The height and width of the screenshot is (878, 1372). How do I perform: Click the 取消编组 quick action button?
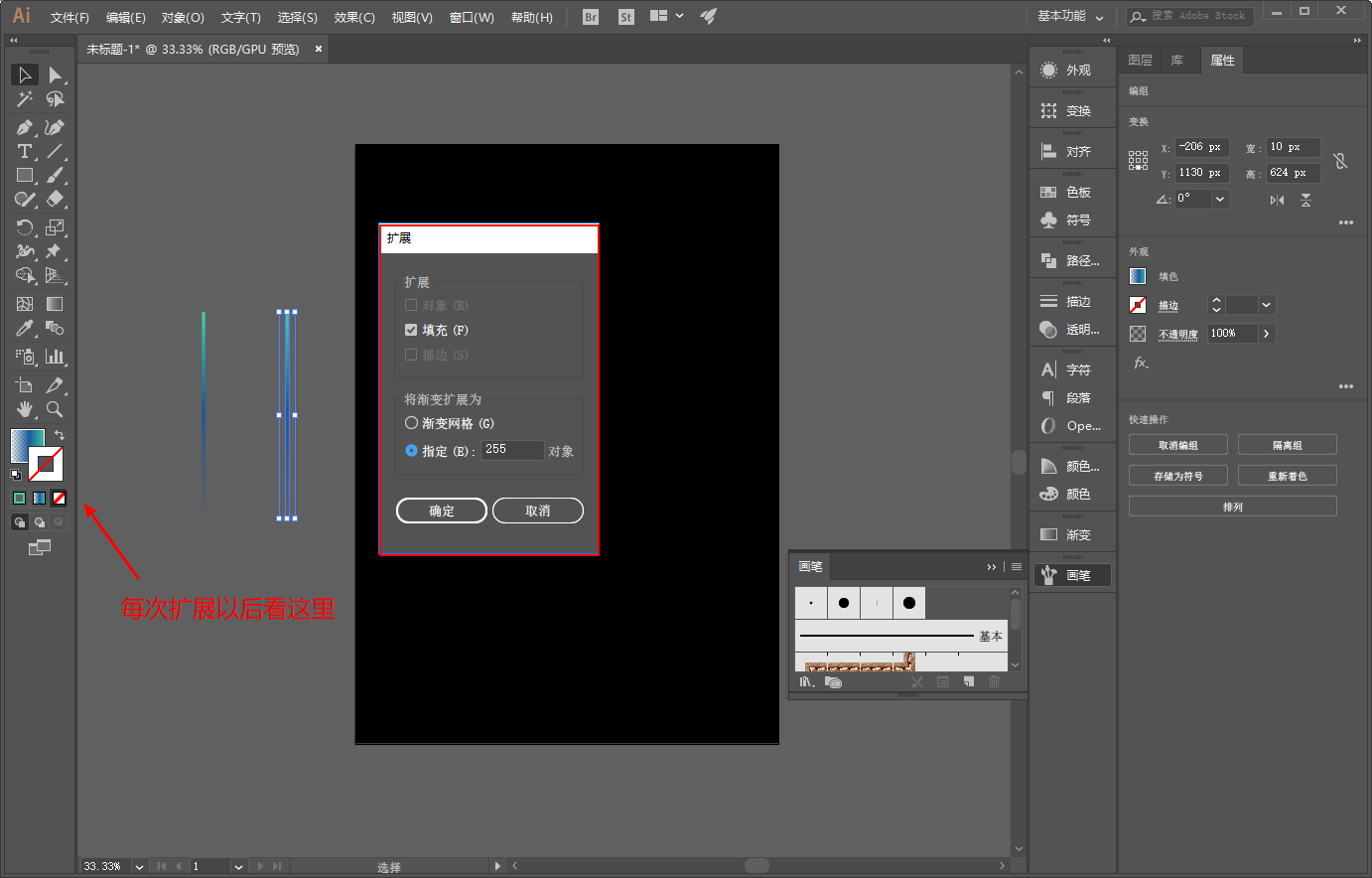[x=1178, y=445]
